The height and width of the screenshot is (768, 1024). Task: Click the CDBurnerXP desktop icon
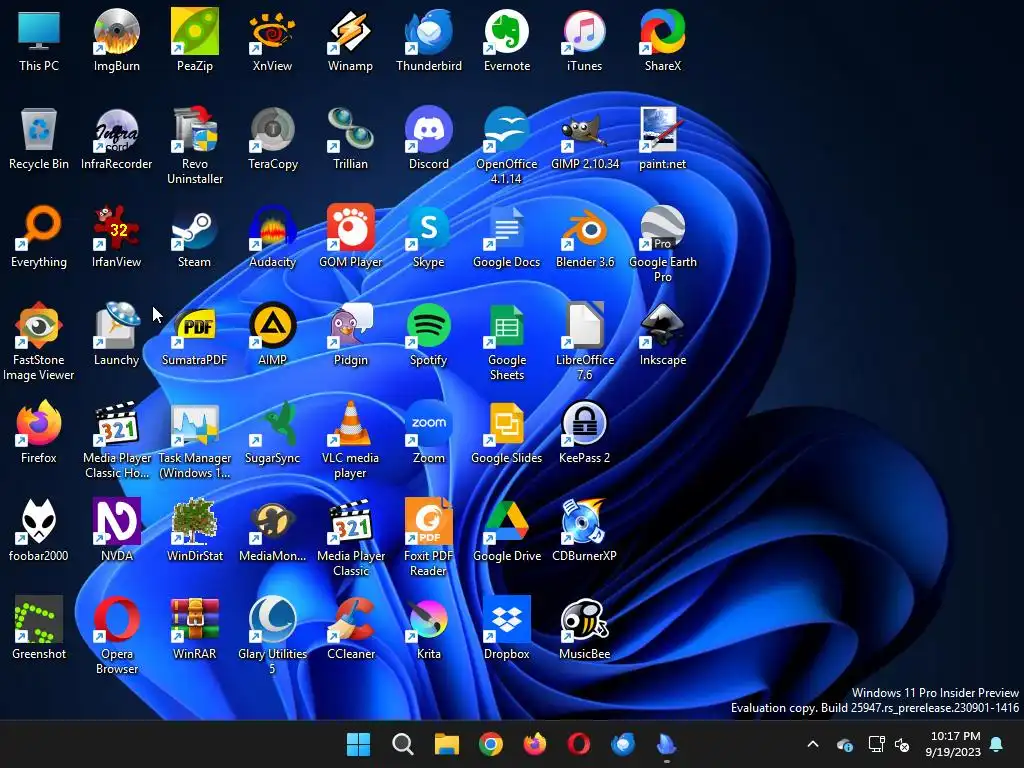point(584,521)
